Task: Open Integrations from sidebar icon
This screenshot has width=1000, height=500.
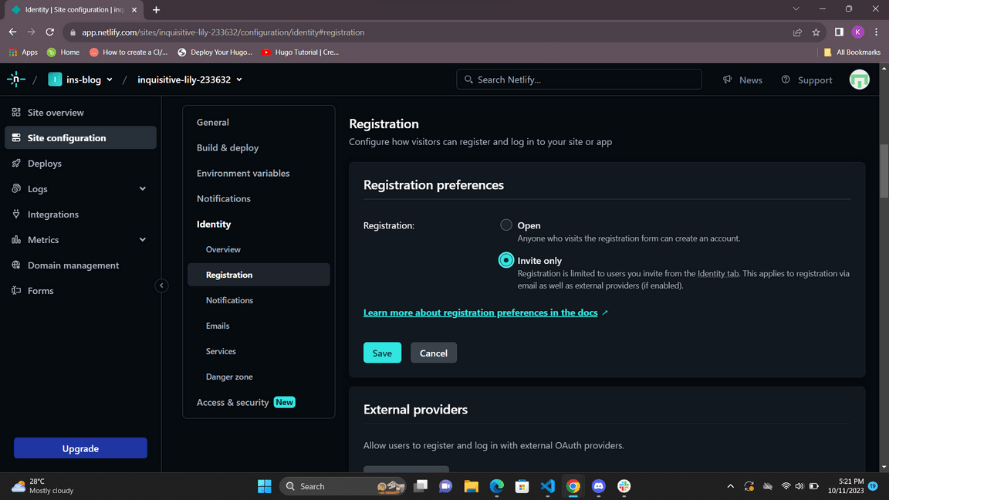Action: (x=16, y=214)
